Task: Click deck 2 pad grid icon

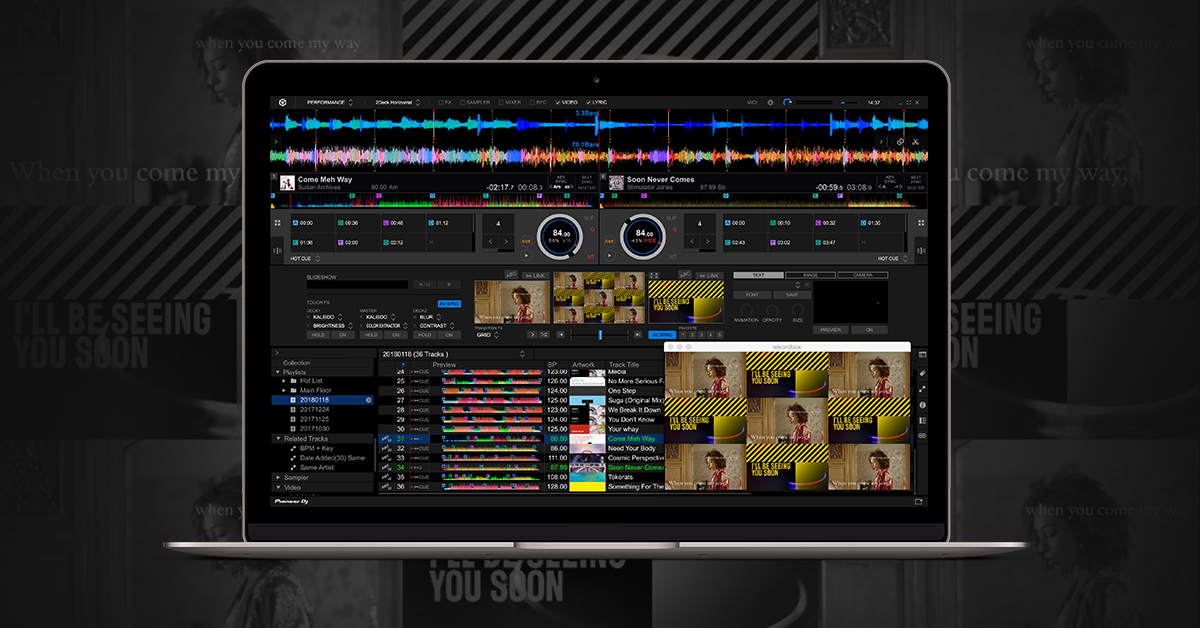Action: tap(919, 222)
